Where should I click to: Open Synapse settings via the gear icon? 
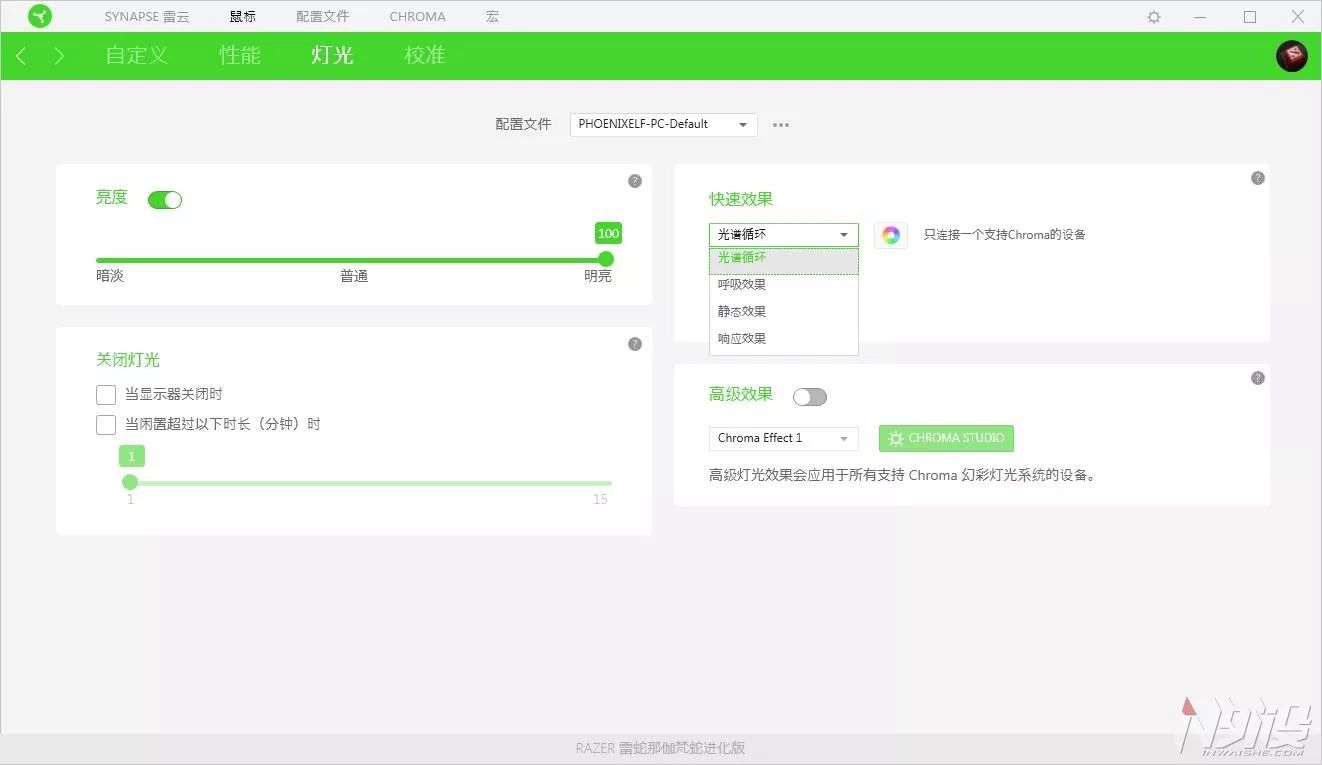click(x=1153, y=16)
